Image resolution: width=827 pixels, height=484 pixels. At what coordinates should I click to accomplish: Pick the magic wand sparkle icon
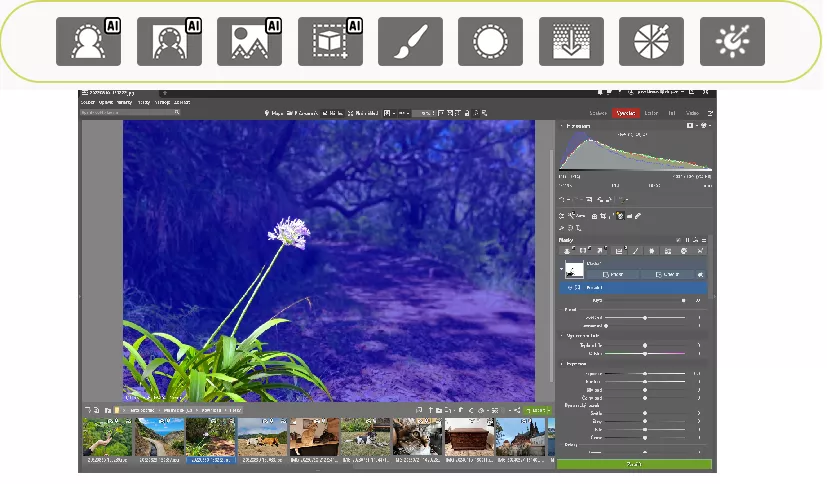coord(732,42)
